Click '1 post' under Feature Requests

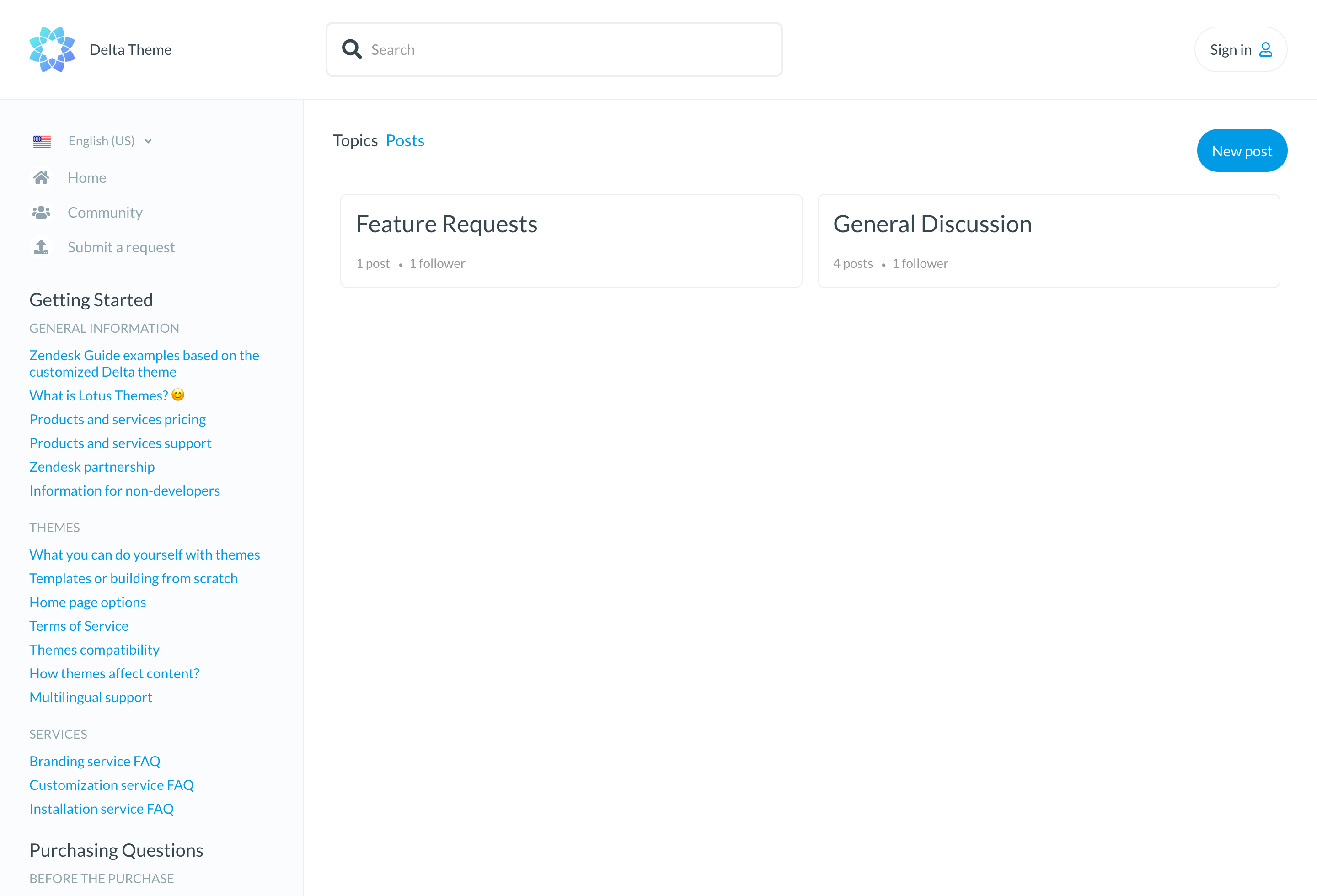tap(373, 263)
